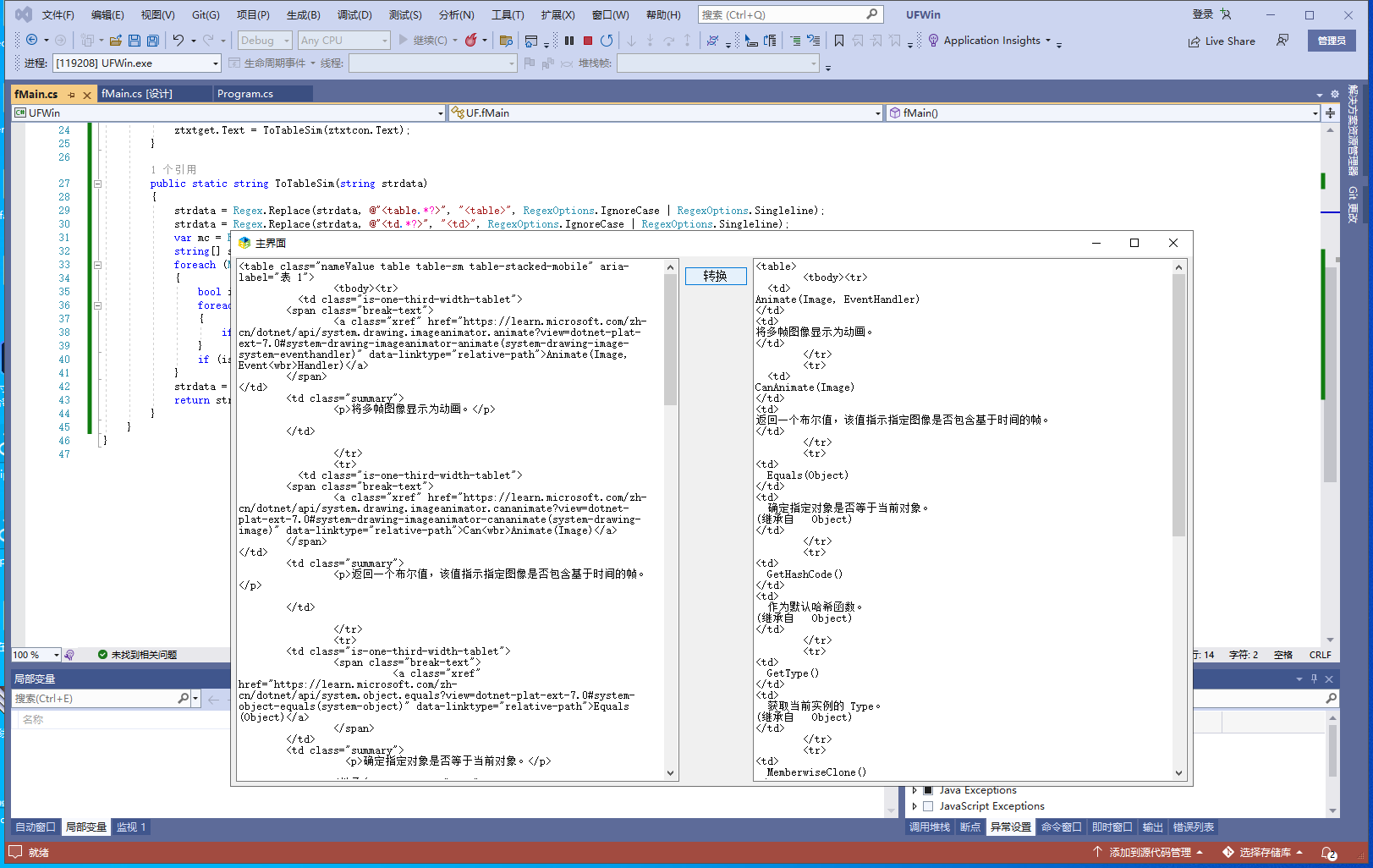Viewport: 1373px width, 868px height.
Task: Check the JavaScript Exceptions checkbox
Action: (928, 806)
